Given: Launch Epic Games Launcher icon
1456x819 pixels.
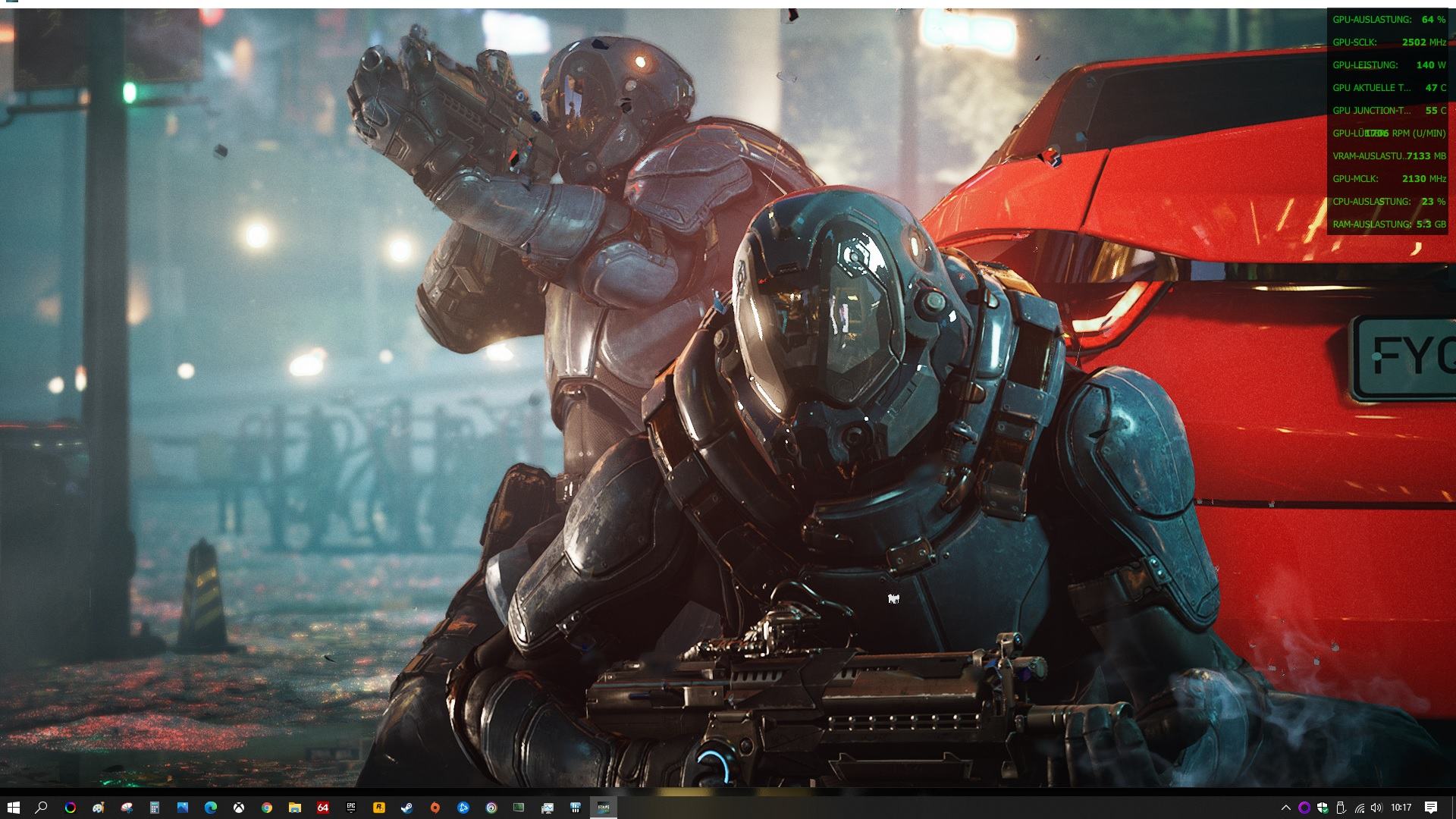Looking at the screenshot, I should click(x=351, y=808).
